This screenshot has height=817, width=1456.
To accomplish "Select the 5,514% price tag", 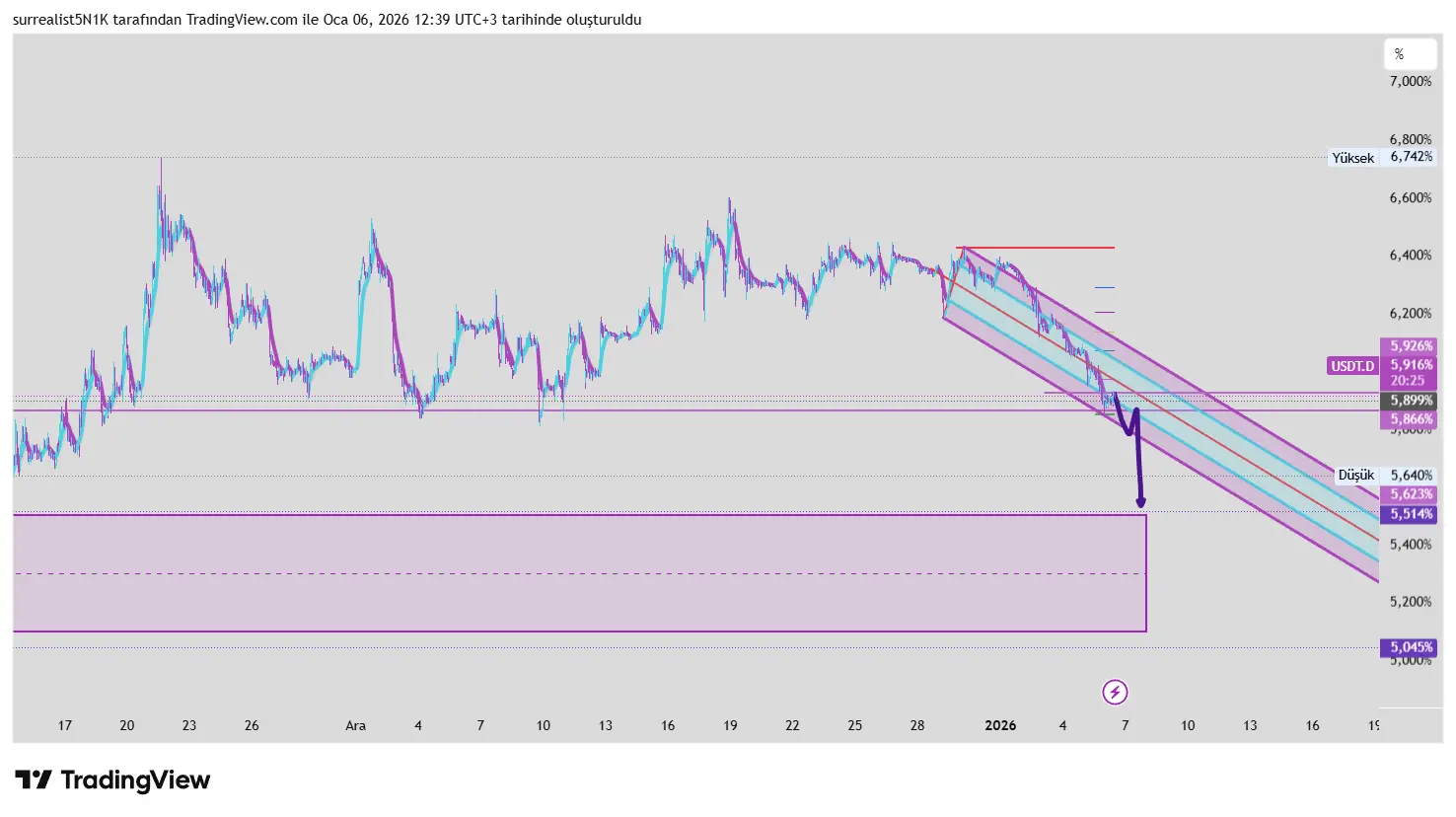I will [x=1411, y=514].
